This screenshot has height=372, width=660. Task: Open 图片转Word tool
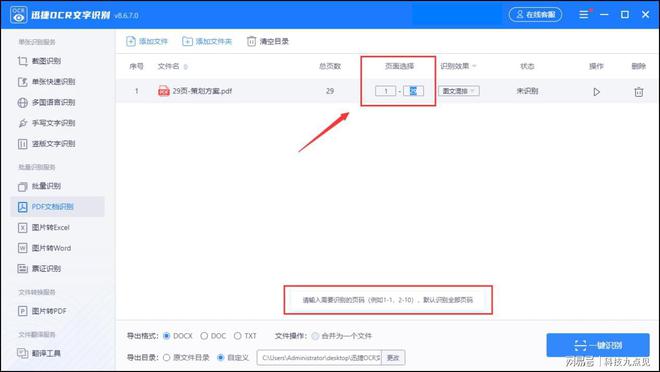pyautogui.click(x=45, y=248)
